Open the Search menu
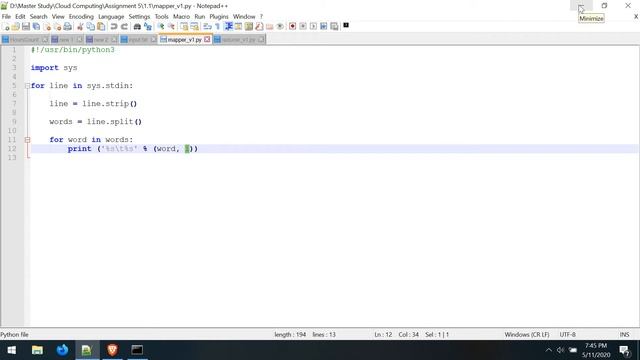Image resolution: width=640 pixels, height=360 pixels. point(38,17)
